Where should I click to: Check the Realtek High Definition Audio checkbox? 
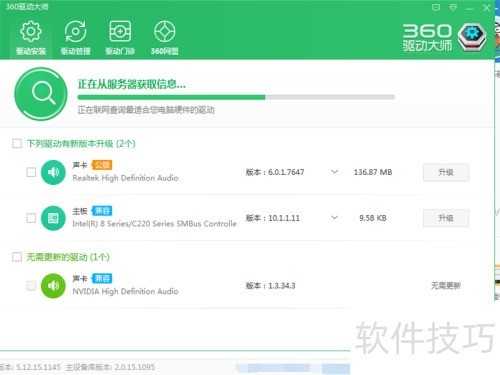31,172
